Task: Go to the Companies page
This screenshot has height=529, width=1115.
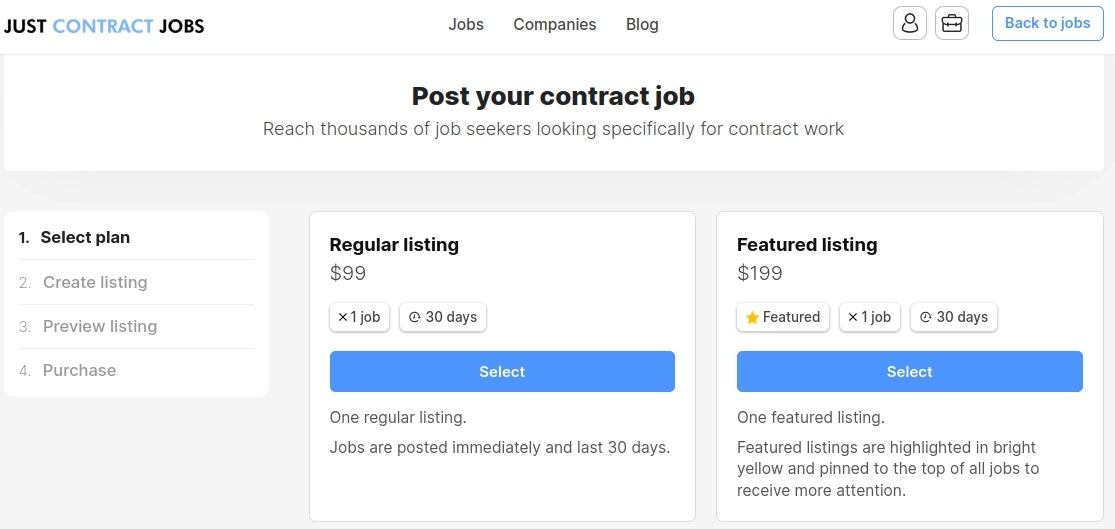Action: pyautogui.click(x=555, y=24)
